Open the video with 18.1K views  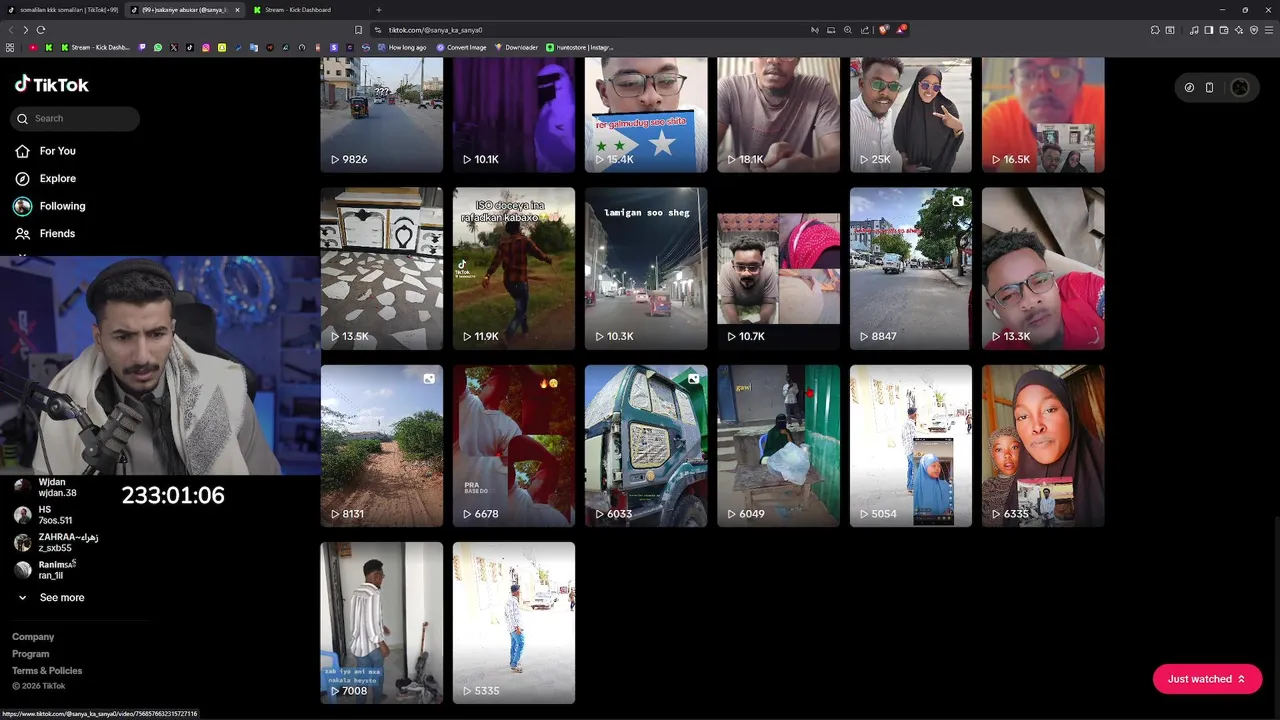point(778,114)
